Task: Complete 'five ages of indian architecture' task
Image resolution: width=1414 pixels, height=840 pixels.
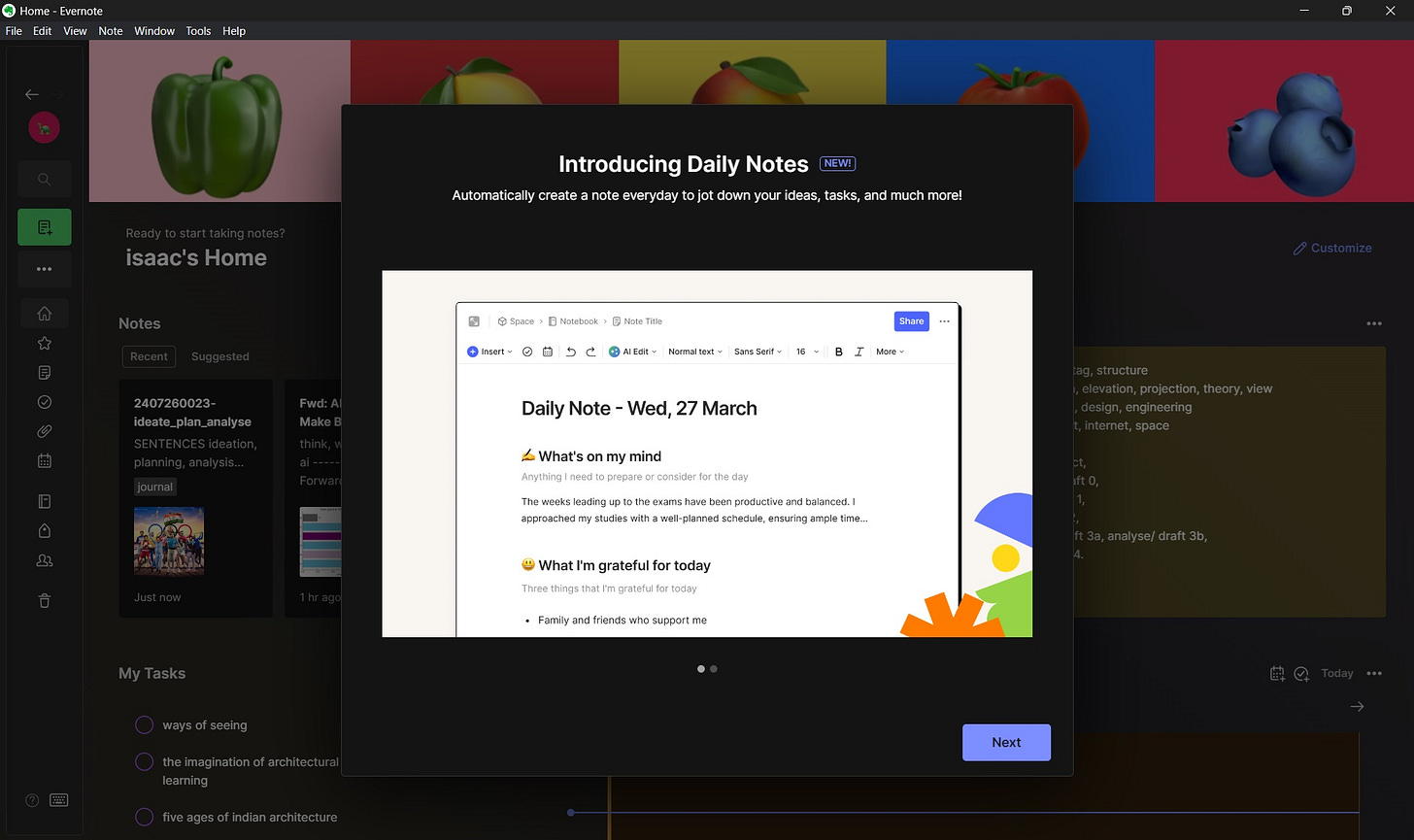Action: point(144,817)
